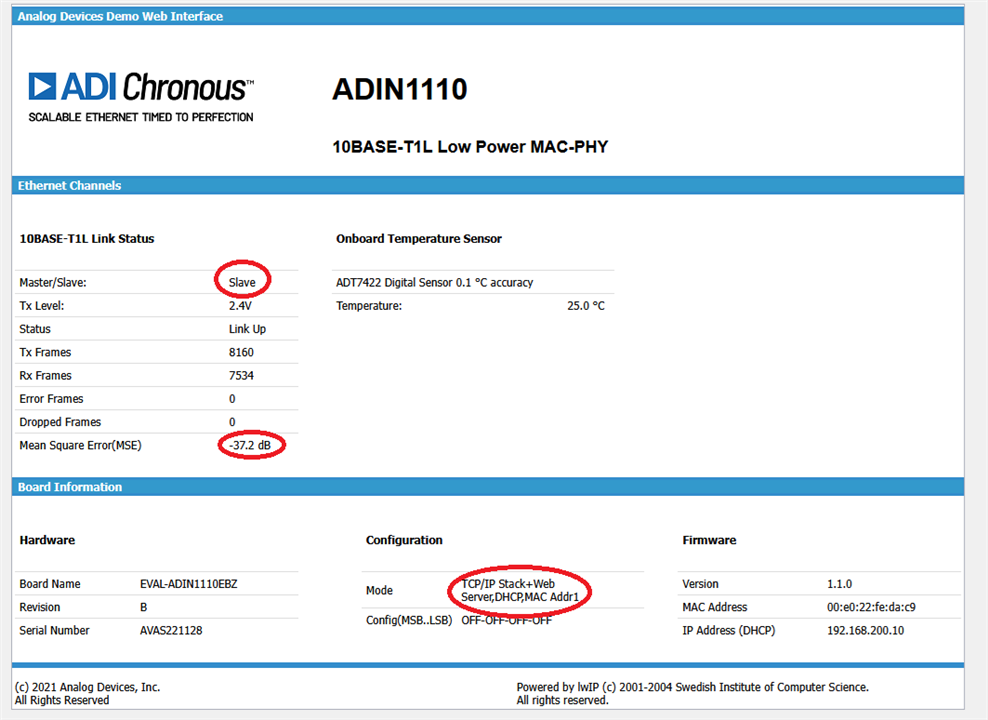This screenshot has height=720, width=988.
Task: Click the circled Slave link status value
Action: pyautogui.click(x=242, y=282)
